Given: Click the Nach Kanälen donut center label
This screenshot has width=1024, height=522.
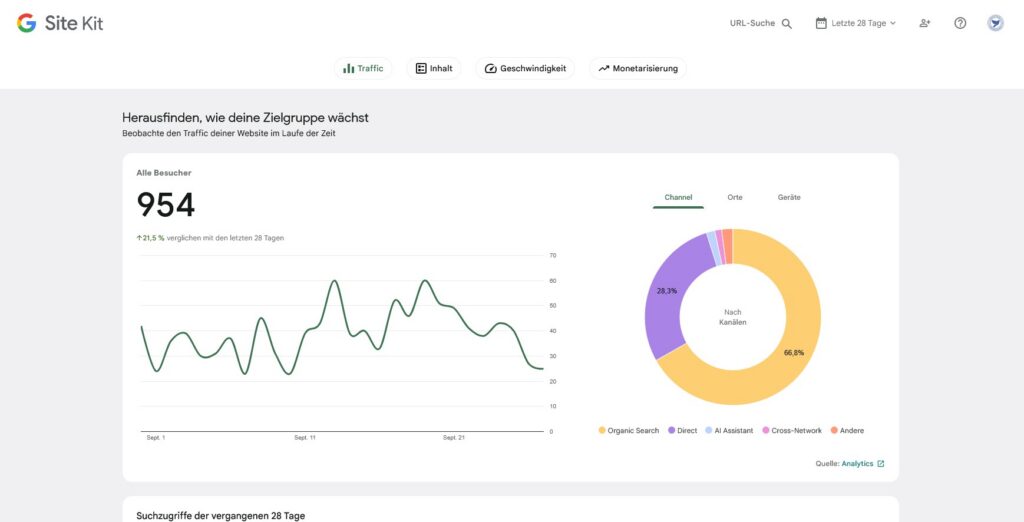Looking at the screenshot, I should [x=733, y=318].
